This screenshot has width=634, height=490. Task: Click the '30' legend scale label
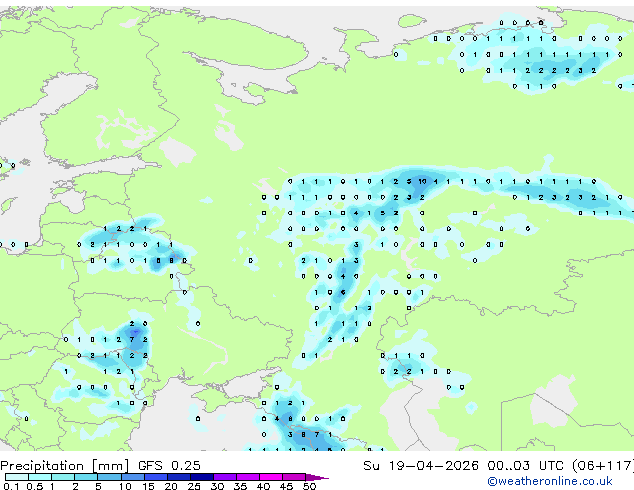[x=217, y=486]
